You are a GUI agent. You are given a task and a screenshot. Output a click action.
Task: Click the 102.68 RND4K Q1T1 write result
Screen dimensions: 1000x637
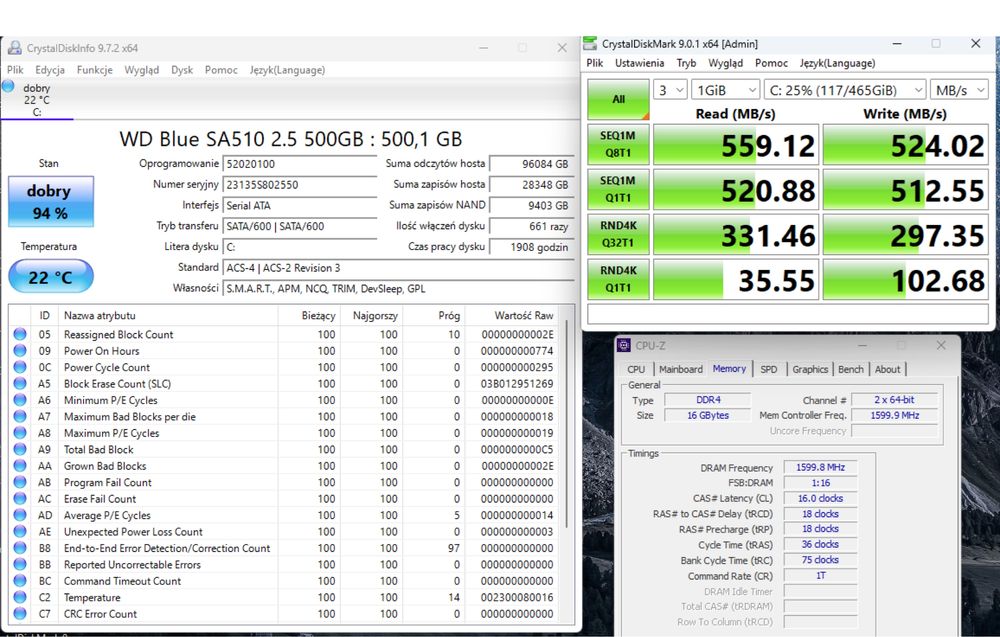906,279
